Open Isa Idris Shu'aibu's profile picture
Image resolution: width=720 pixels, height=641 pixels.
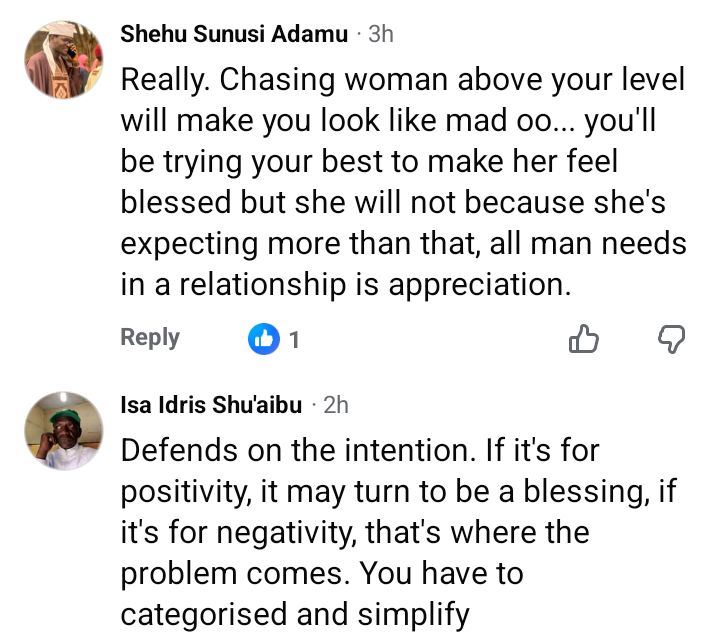click(x=62, y=430)
